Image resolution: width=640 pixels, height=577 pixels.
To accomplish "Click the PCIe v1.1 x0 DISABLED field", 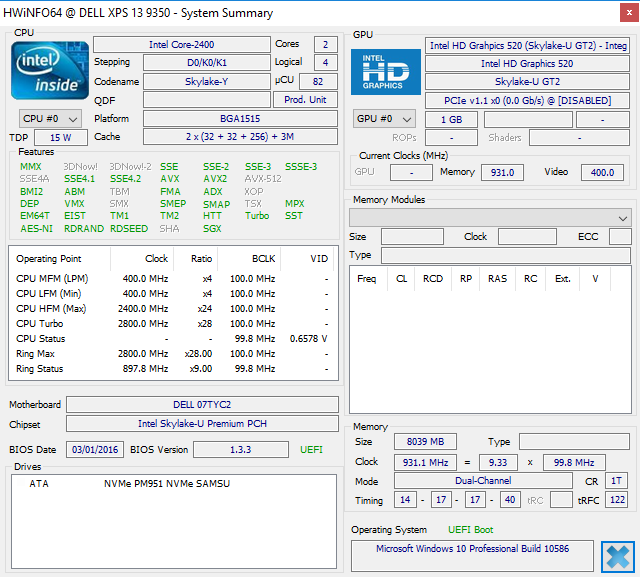I will [x=527, y=100].
